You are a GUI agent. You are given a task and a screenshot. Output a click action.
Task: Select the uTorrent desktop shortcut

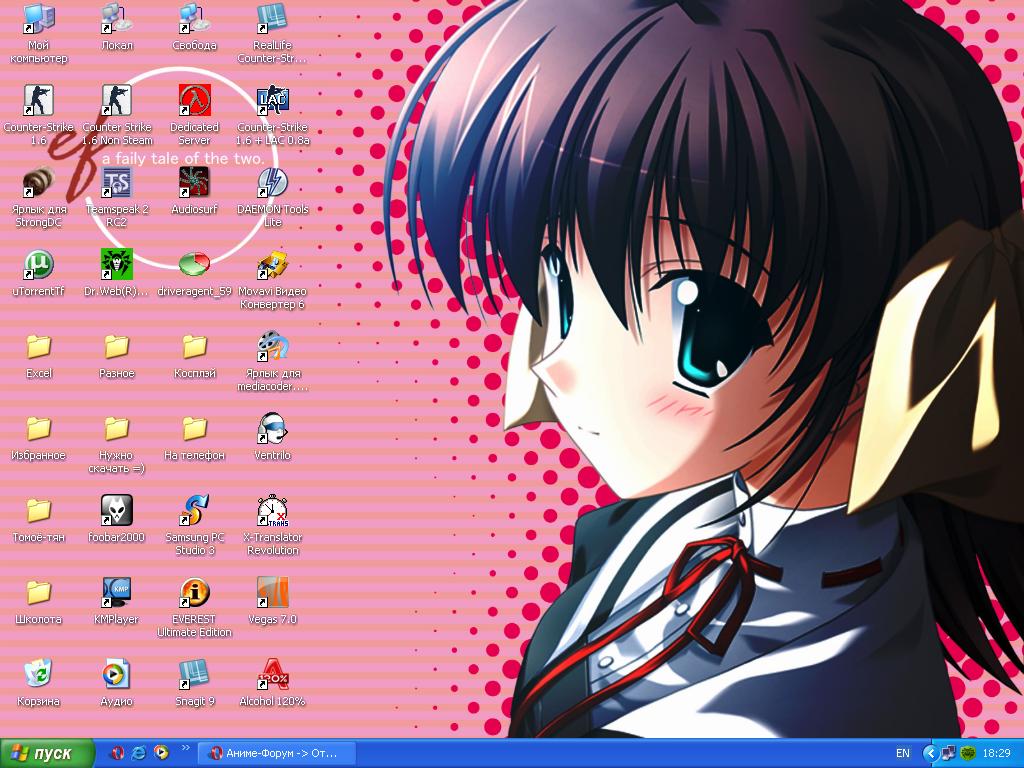(x=38, y=265)
